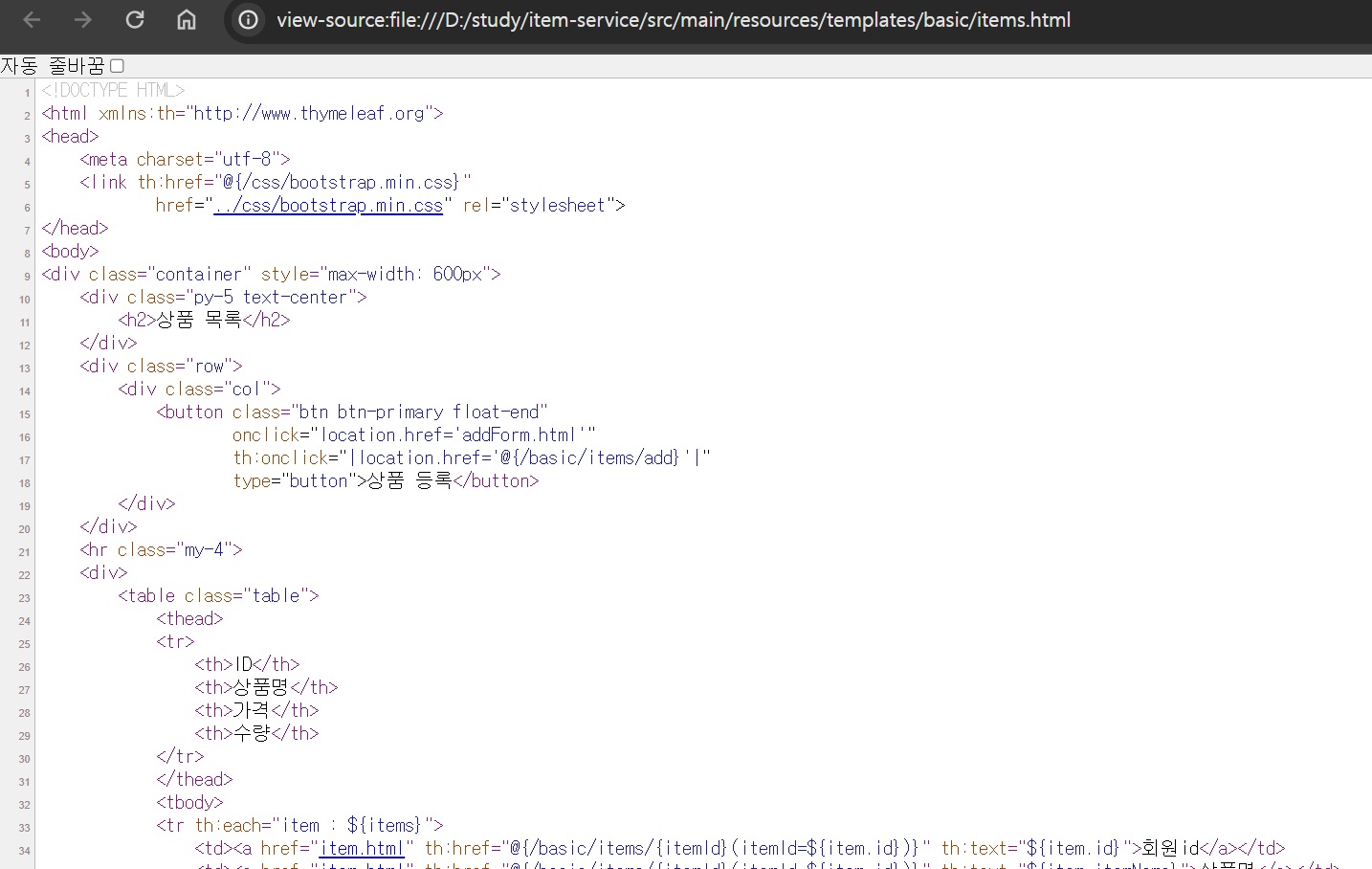Click the <tbody> tag line

pos(189,803)
